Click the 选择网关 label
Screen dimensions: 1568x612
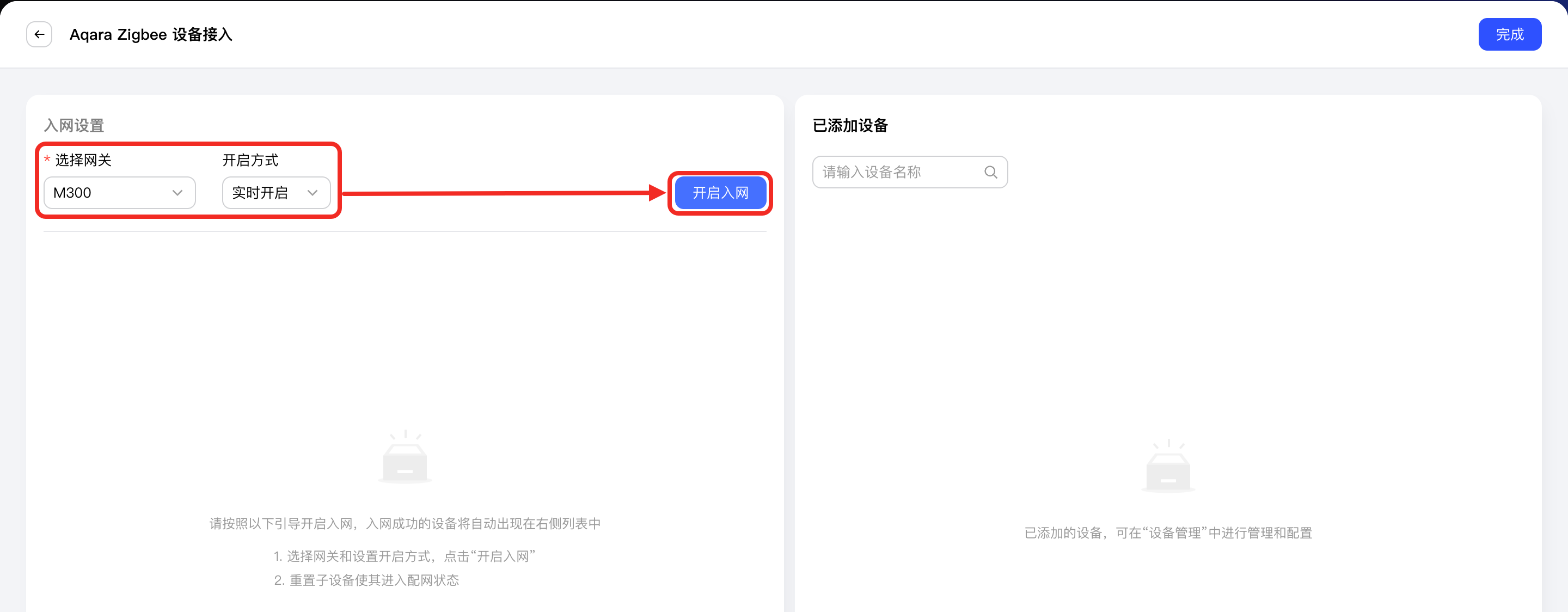click(x=83, y=160)
